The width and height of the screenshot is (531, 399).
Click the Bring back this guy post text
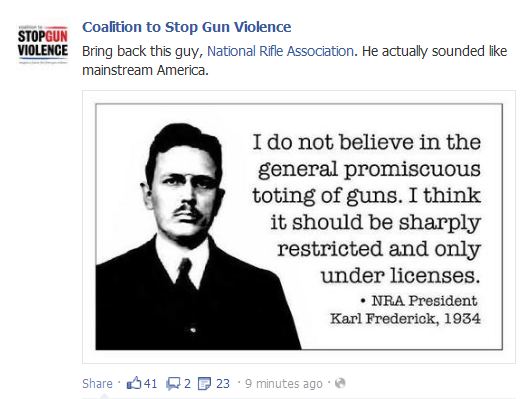(142, 51)
